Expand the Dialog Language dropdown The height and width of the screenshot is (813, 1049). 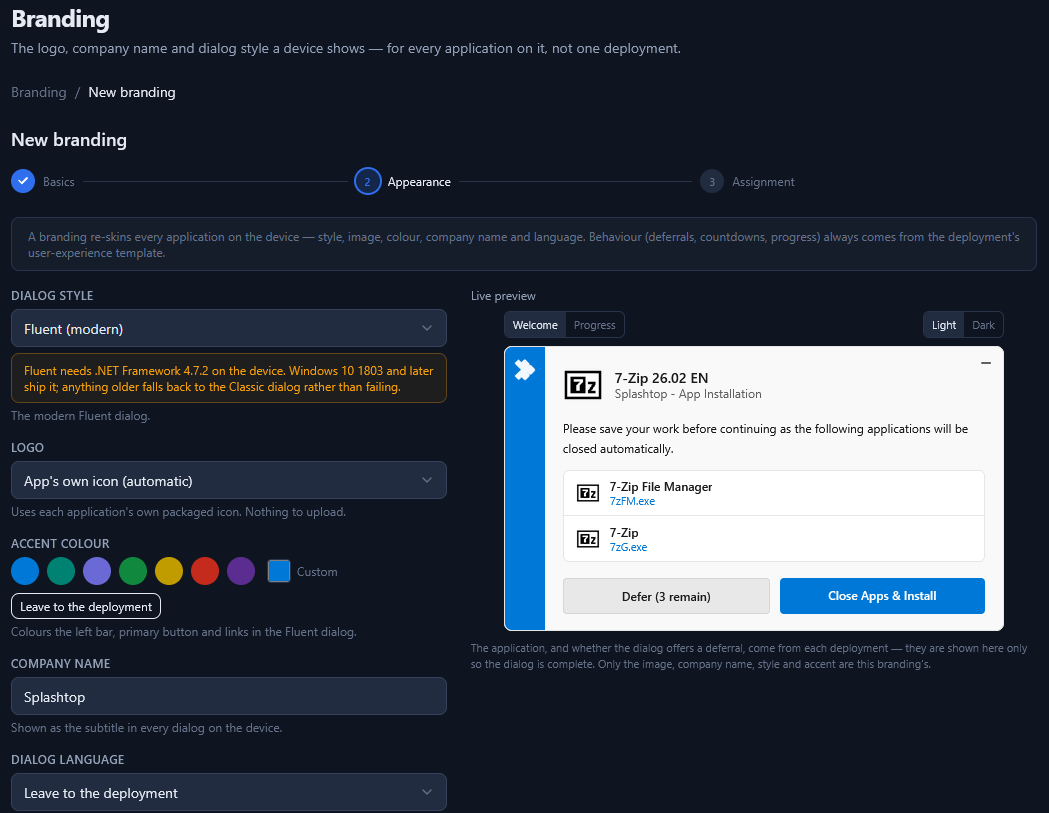229,792
